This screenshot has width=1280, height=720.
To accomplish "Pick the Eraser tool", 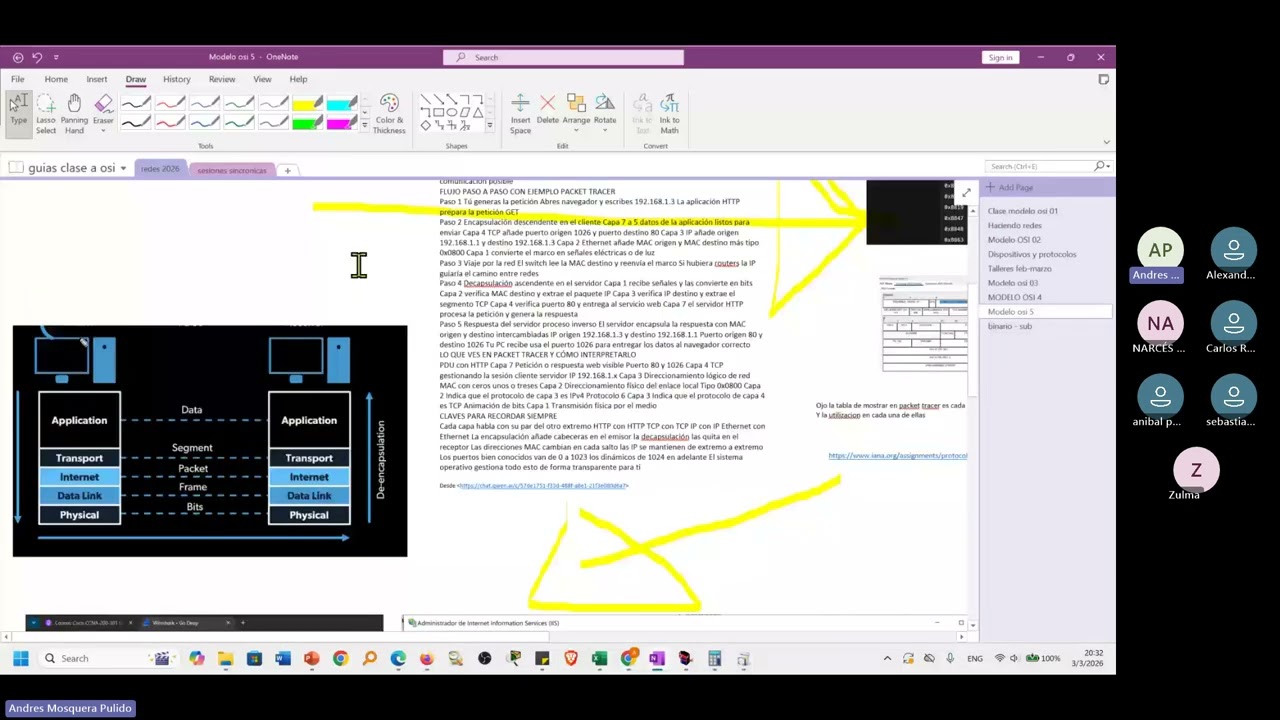I will point(103,114).
